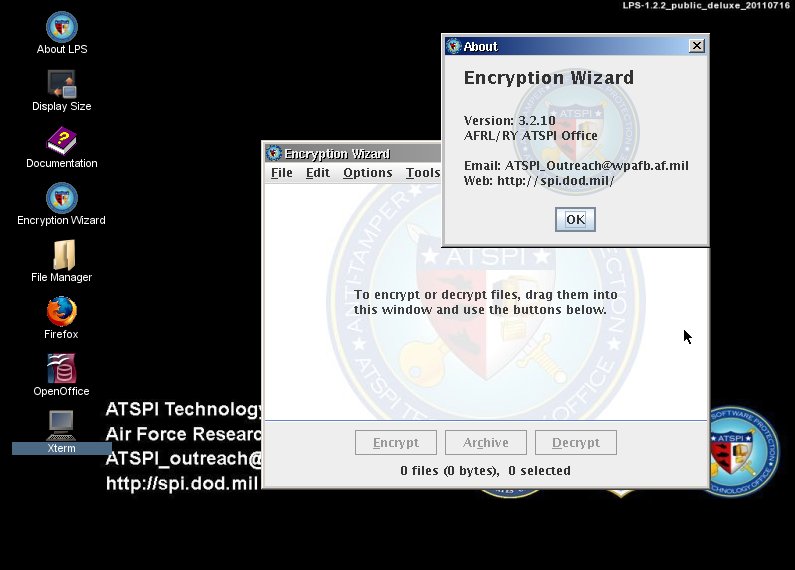Click the Encryption Wizard heading in About
This screenshot has height=570, width=795.
click(x=549, y=78)
